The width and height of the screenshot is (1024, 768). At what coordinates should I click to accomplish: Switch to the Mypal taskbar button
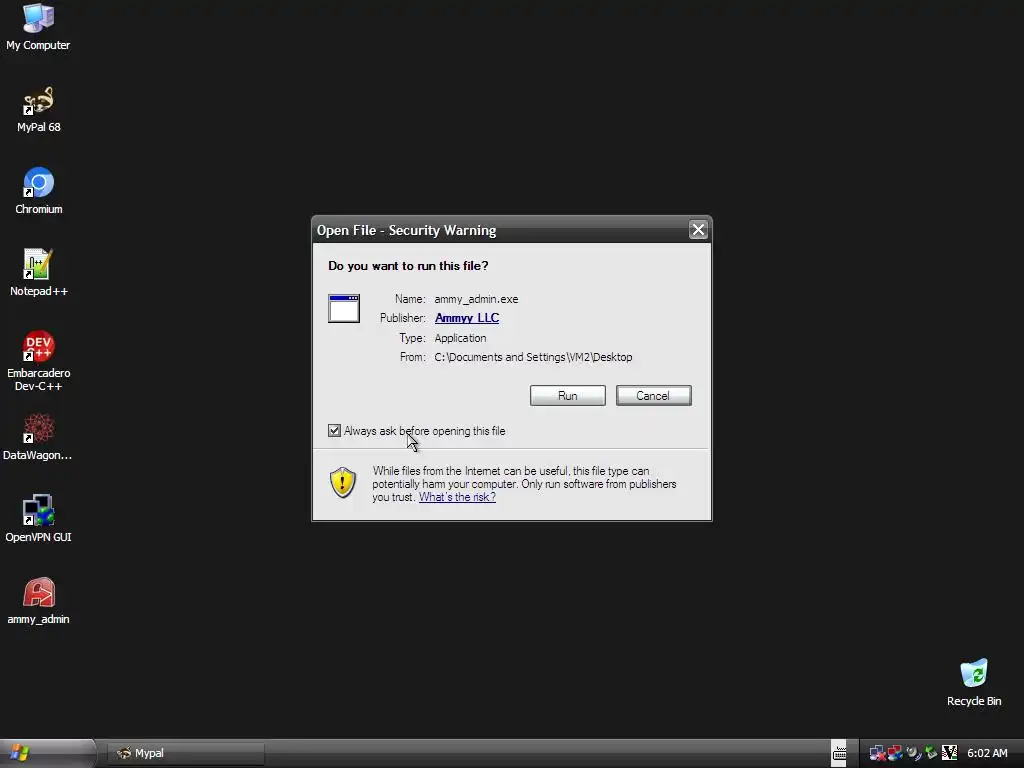click(187, 753)
